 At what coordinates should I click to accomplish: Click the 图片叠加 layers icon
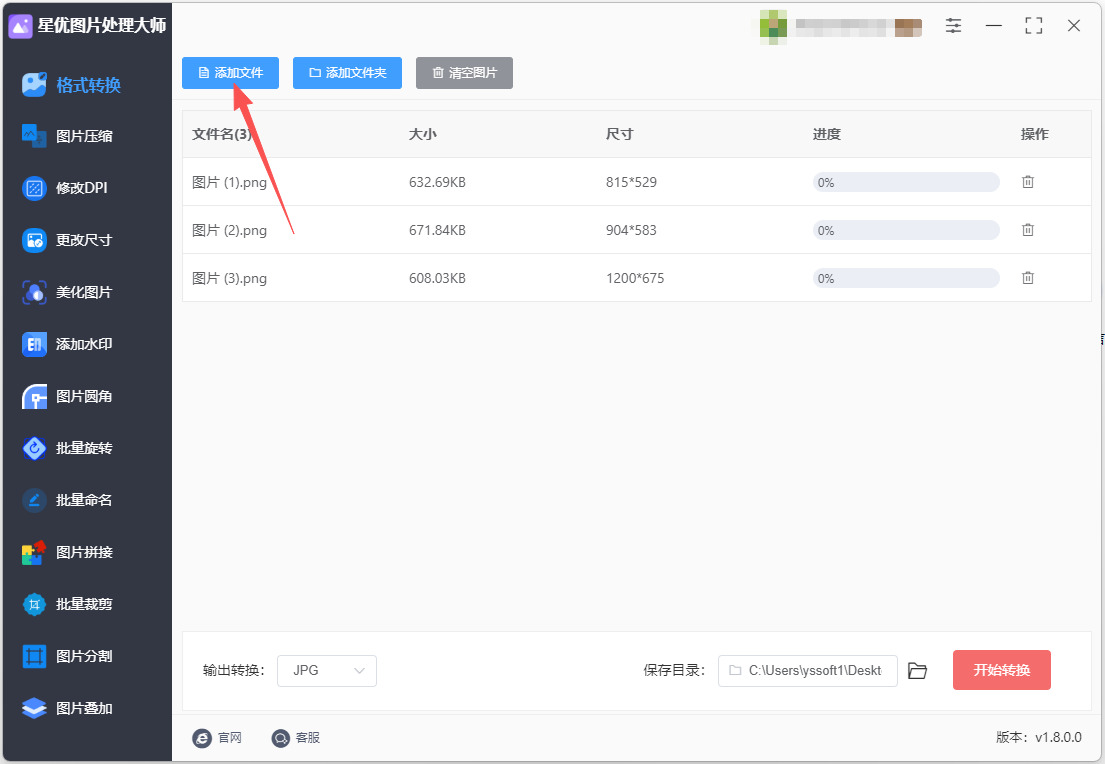point(34,708)
